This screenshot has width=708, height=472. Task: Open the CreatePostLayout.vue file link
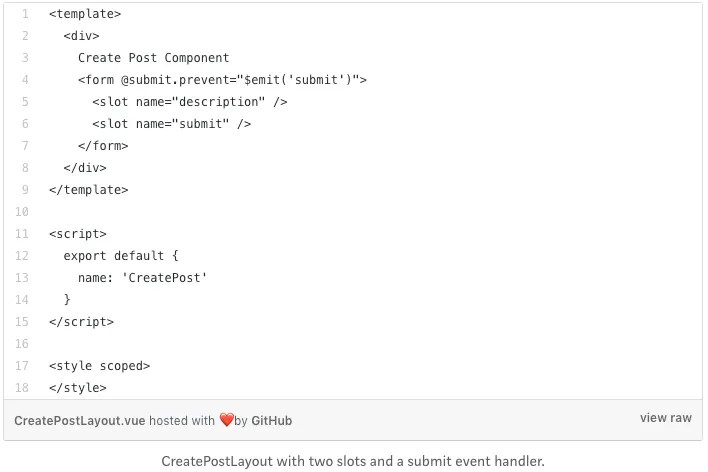pyautogui.click(x=79, y=421)
